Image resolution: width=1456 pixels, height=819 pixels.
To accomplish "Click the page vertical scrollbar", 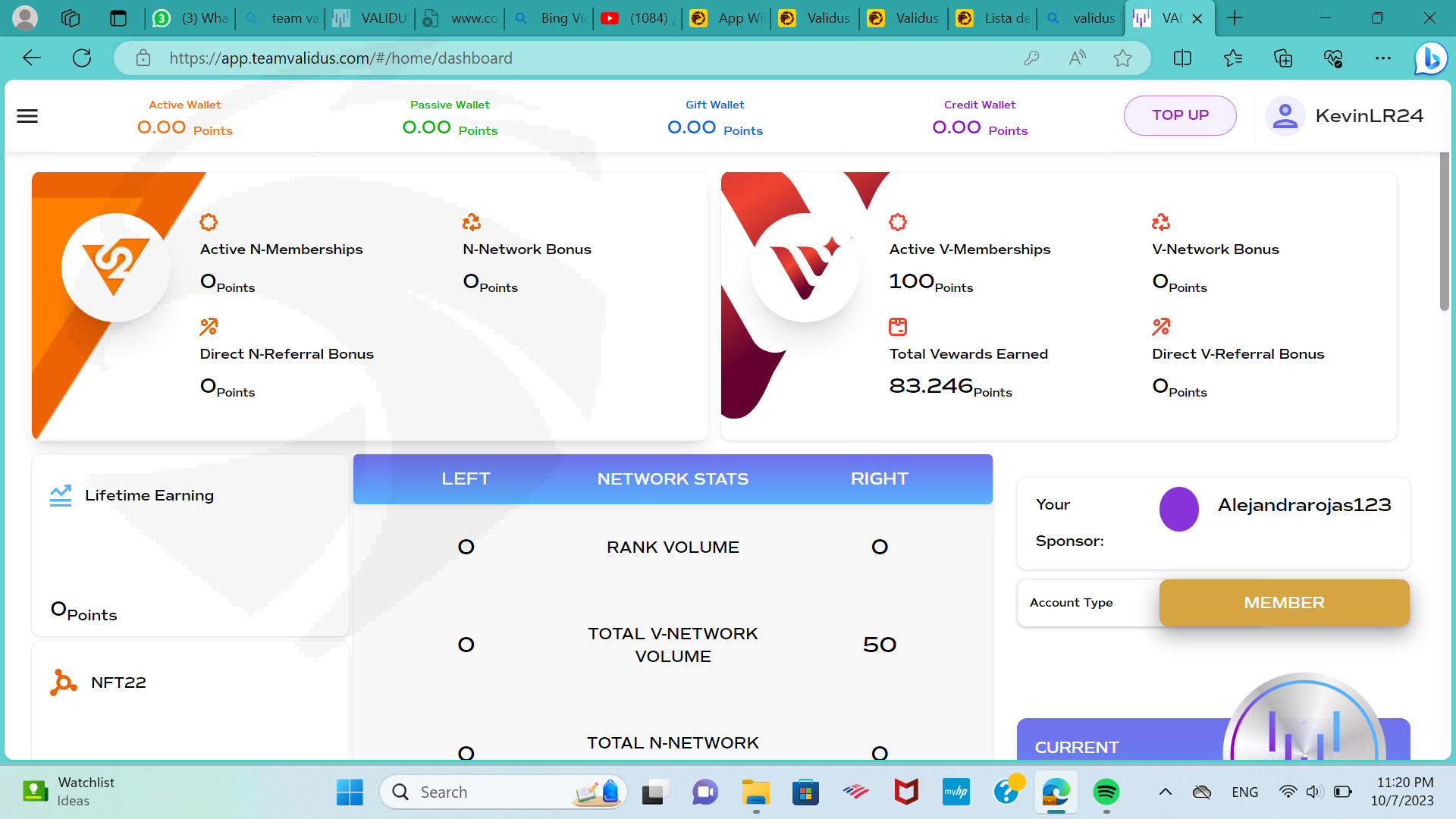I will click(x=1444, y=231).
